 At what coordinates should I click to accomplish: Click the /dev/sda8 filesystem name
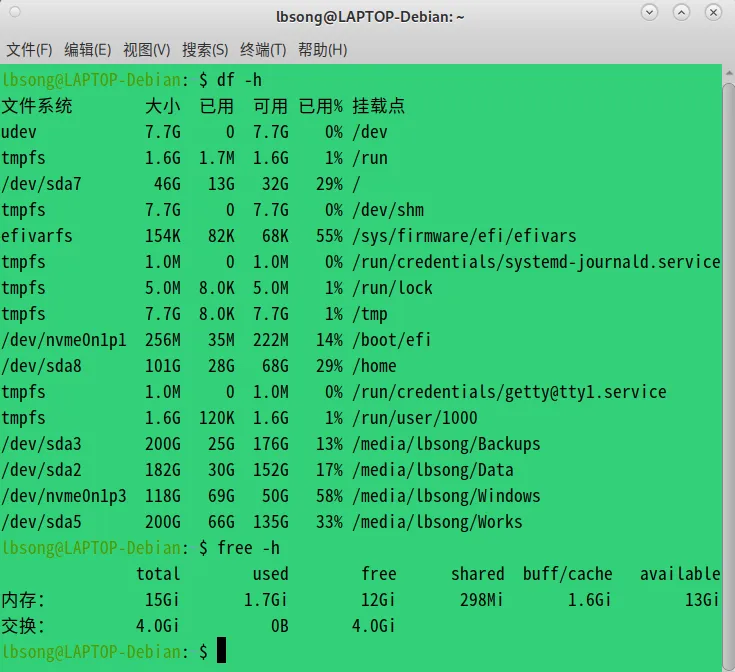click(41, 366)
